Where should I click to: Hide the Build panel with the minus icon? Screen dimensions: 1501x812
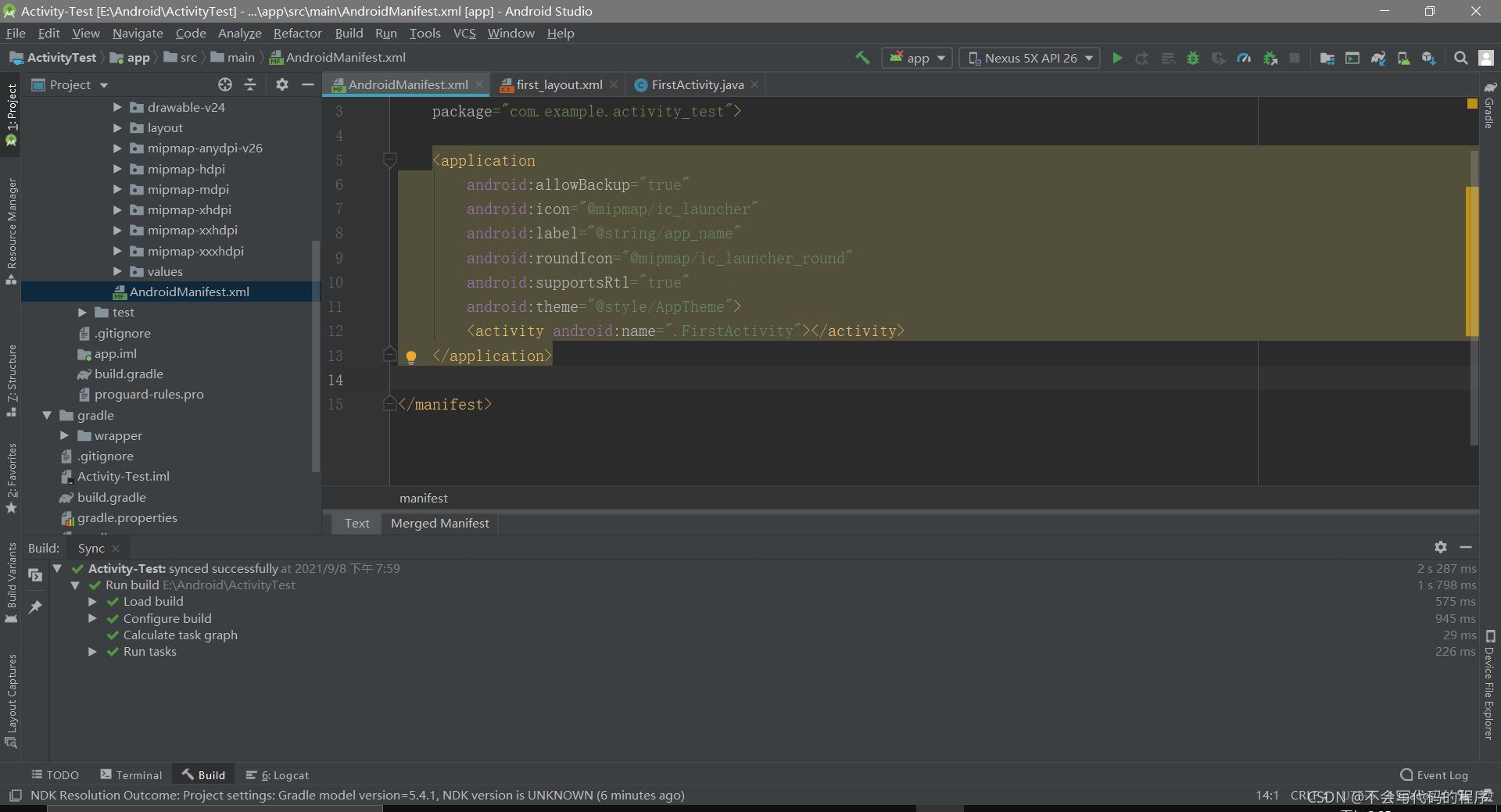tap(1466, 547)
